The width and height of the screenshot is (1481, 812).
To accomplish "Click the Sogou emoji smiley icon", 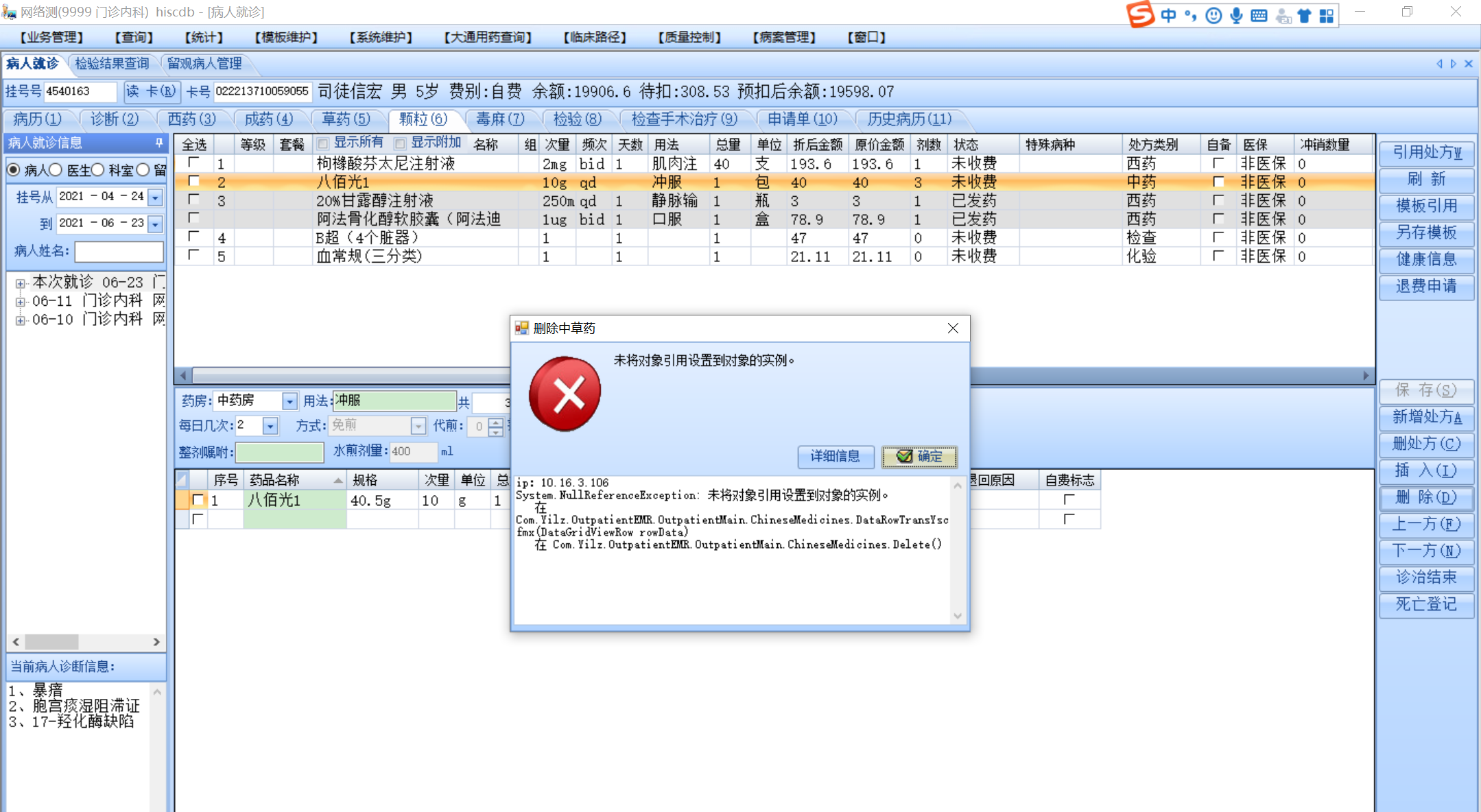I will (1213, 15).
